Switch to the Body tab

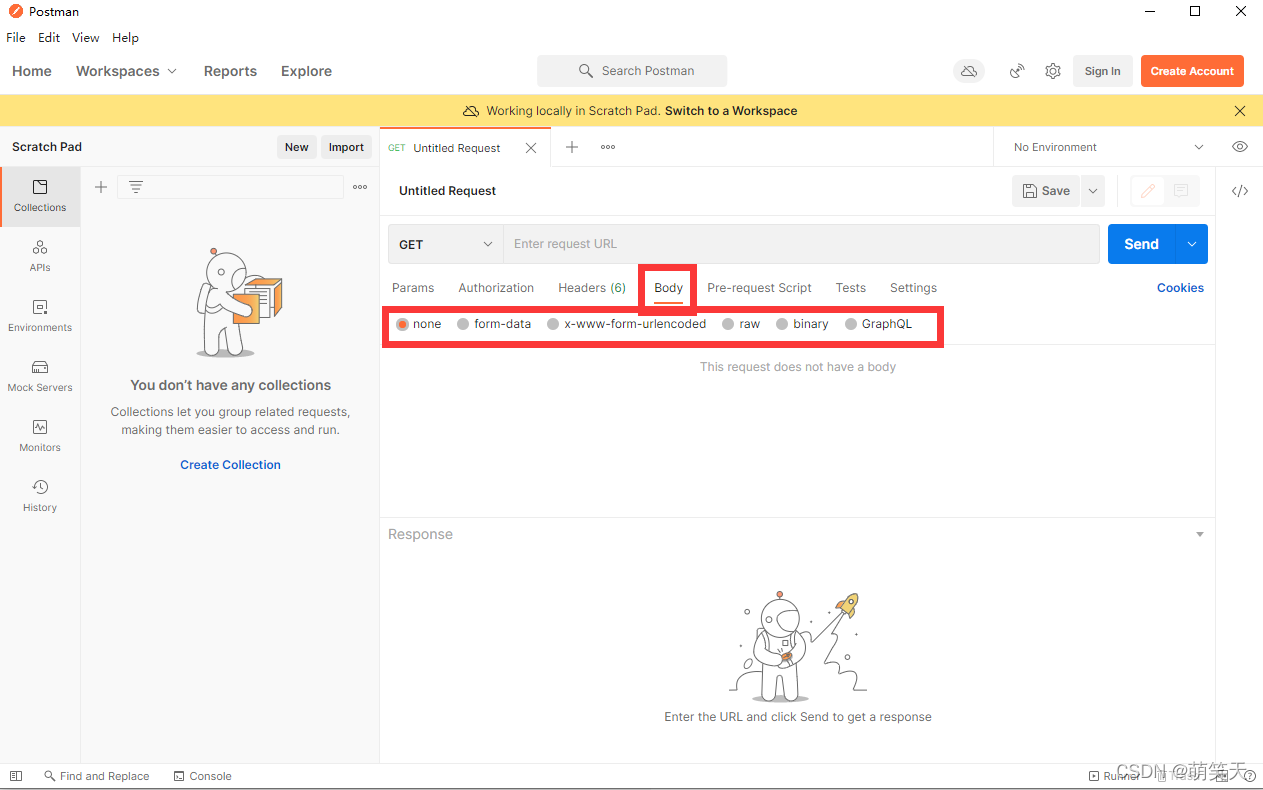(668, 288)
